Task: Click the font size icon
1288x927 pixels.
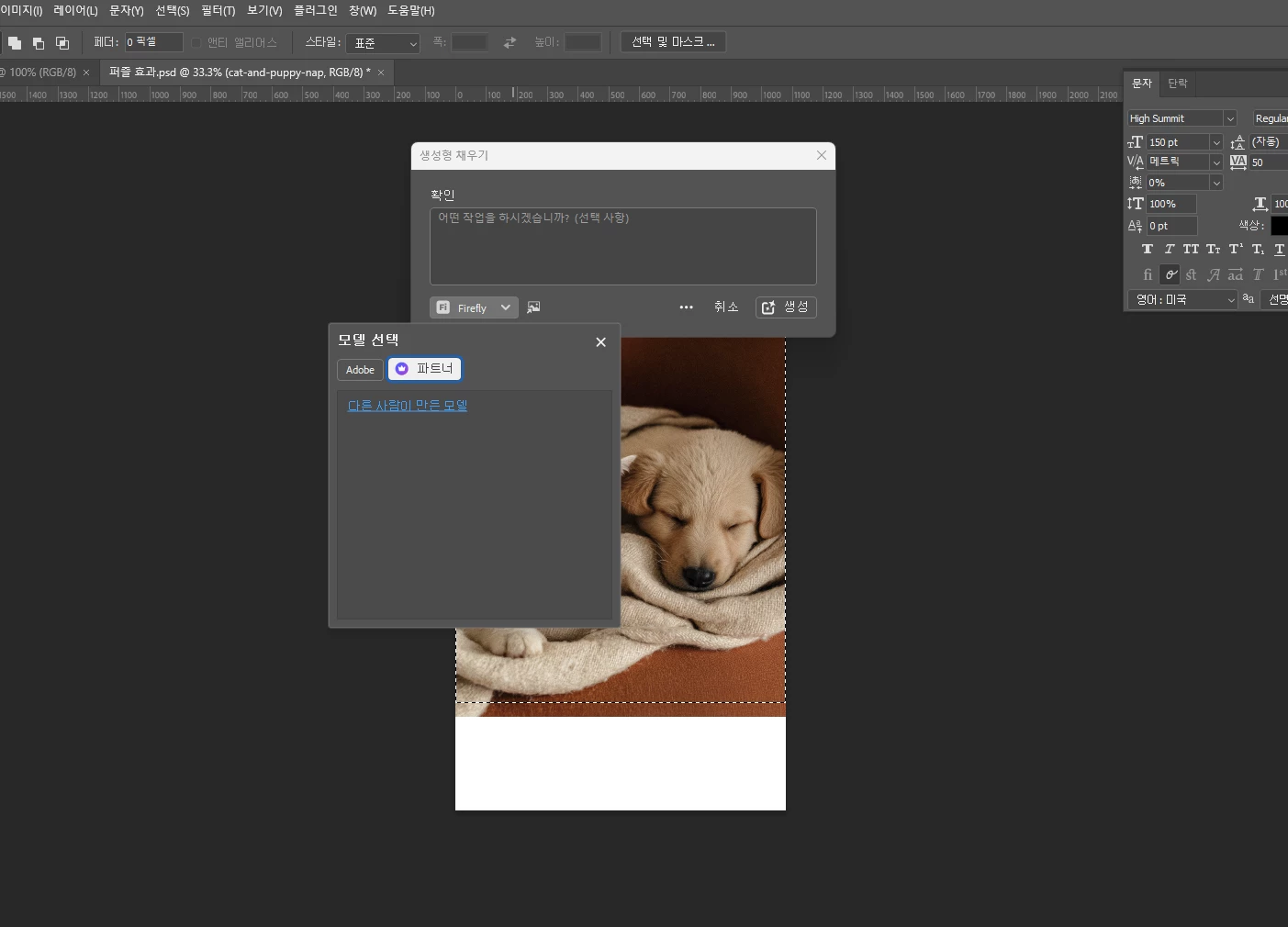Action: coord(1136,142)
